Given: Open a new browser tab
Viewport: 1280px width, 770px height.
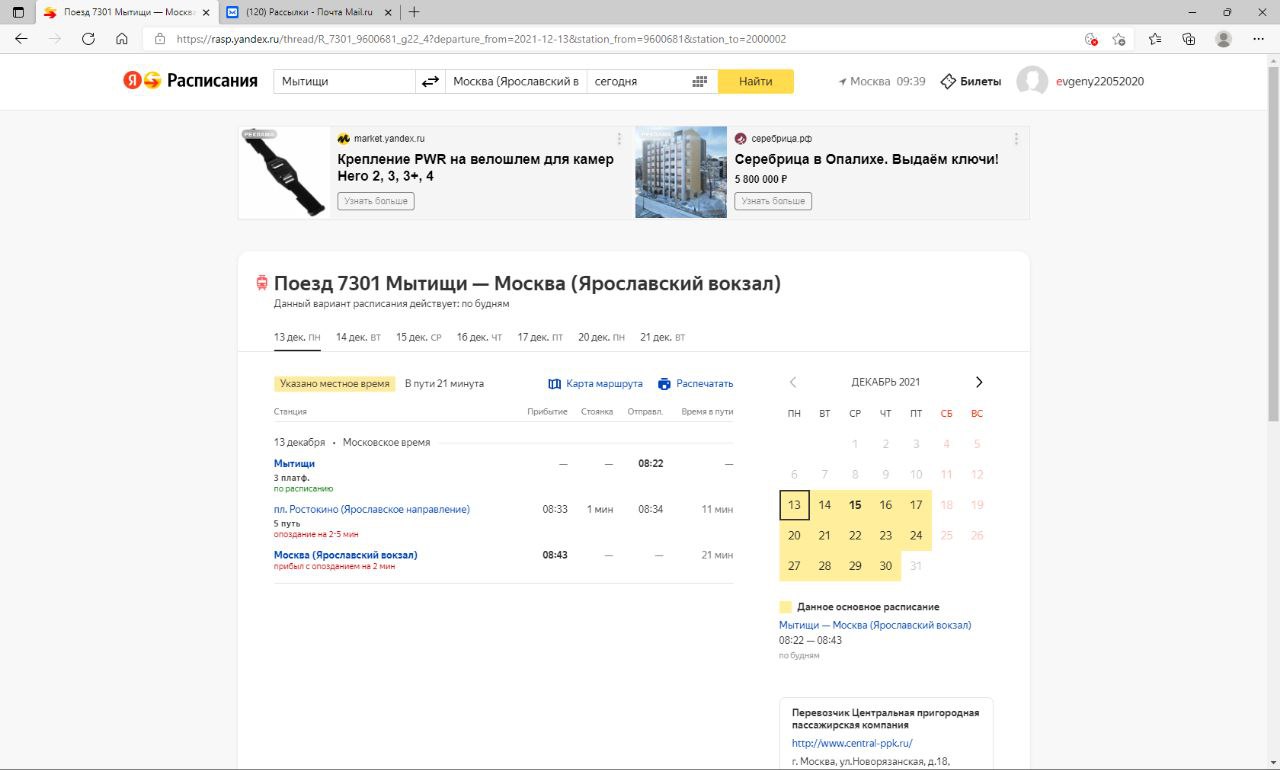Looking at the screenshot, I should tap(414, 12).
